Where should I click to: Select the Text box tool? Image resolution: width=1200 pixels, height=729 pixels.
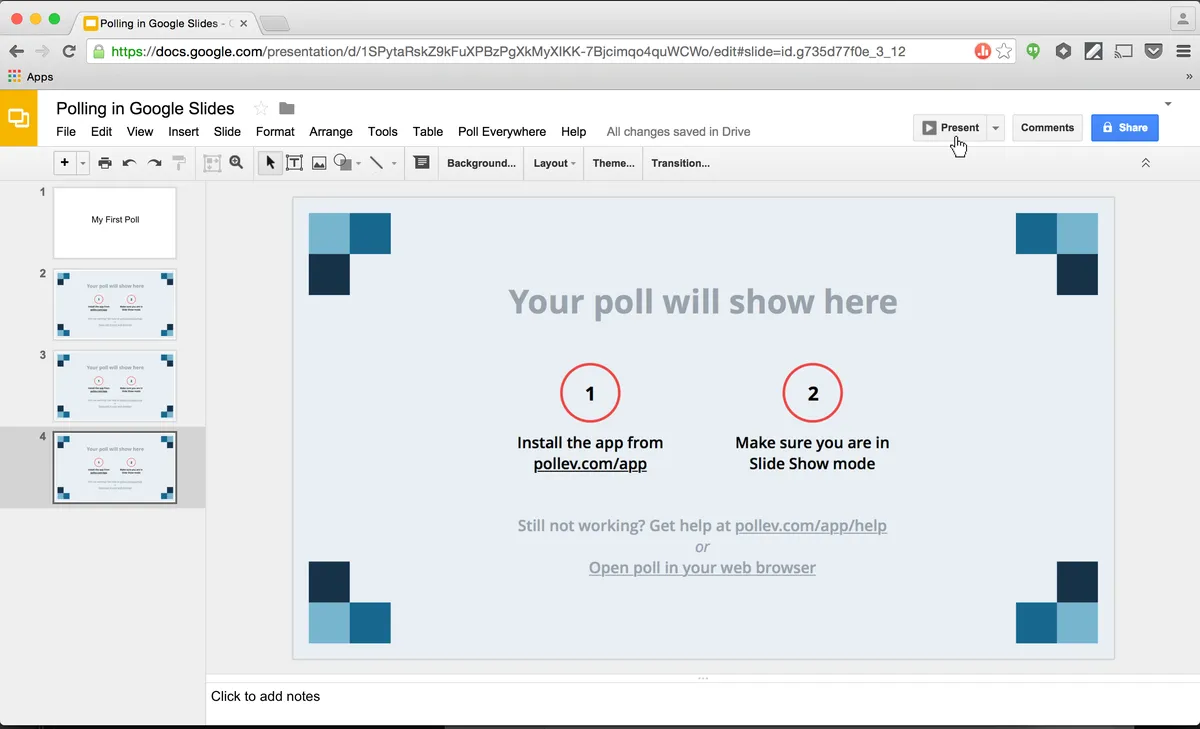(295, 162)
